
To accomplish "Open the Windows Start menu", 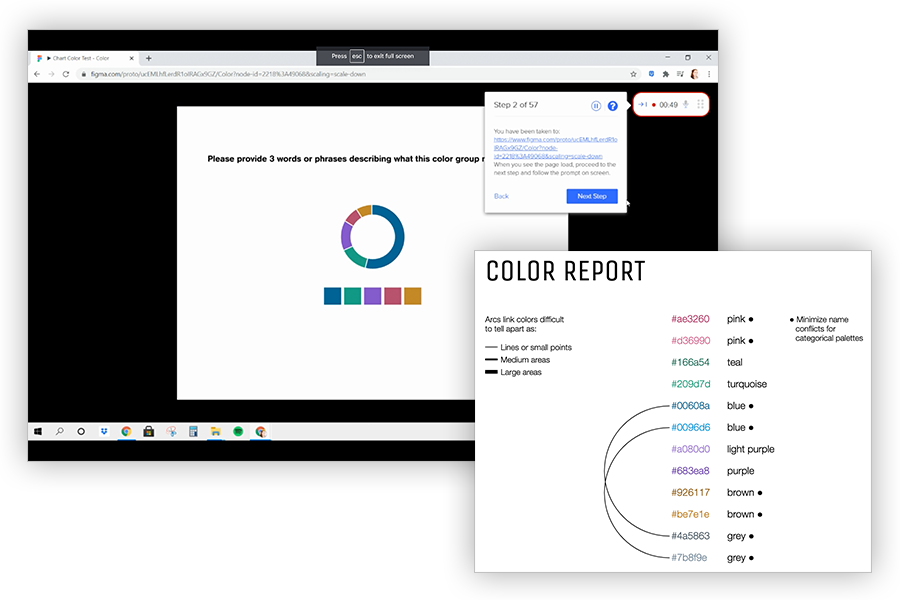I will [38, 431].
